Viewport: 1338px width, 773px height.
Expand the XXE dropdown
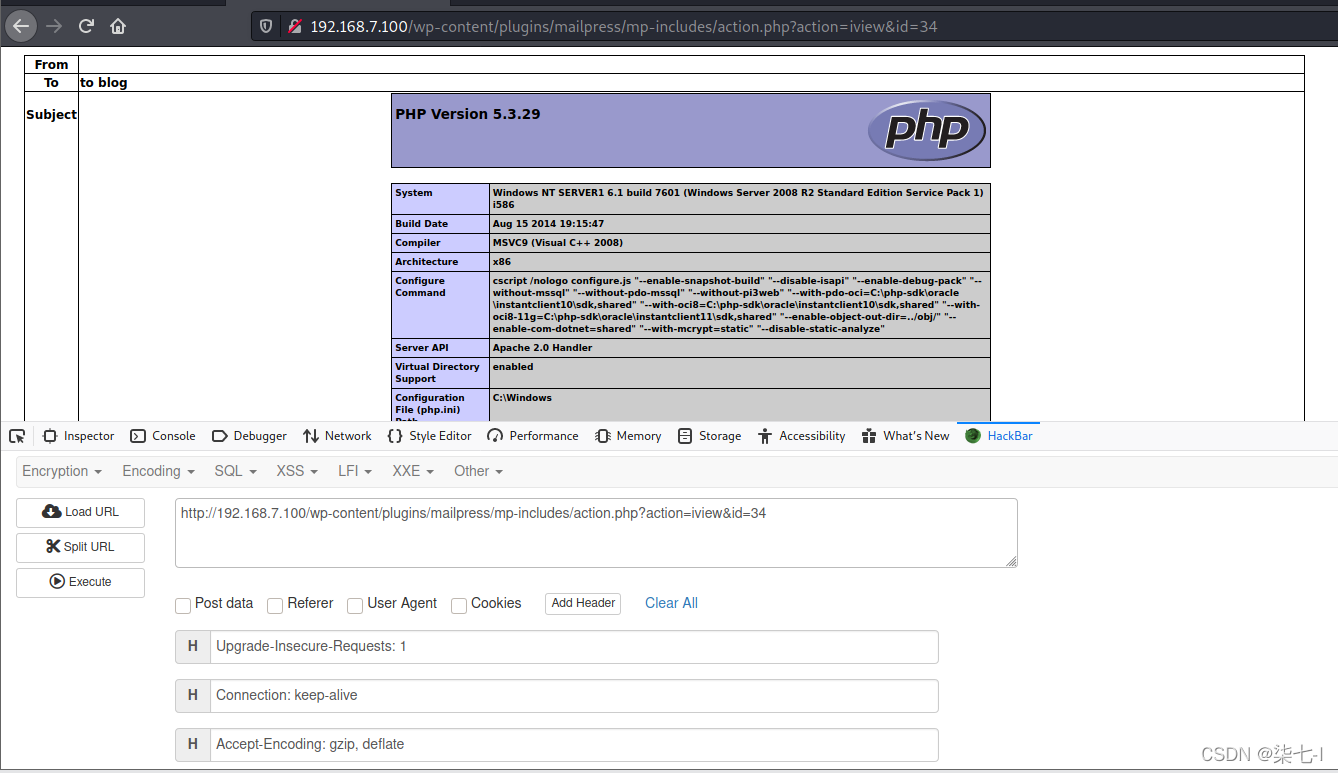[x=413, y=471]
